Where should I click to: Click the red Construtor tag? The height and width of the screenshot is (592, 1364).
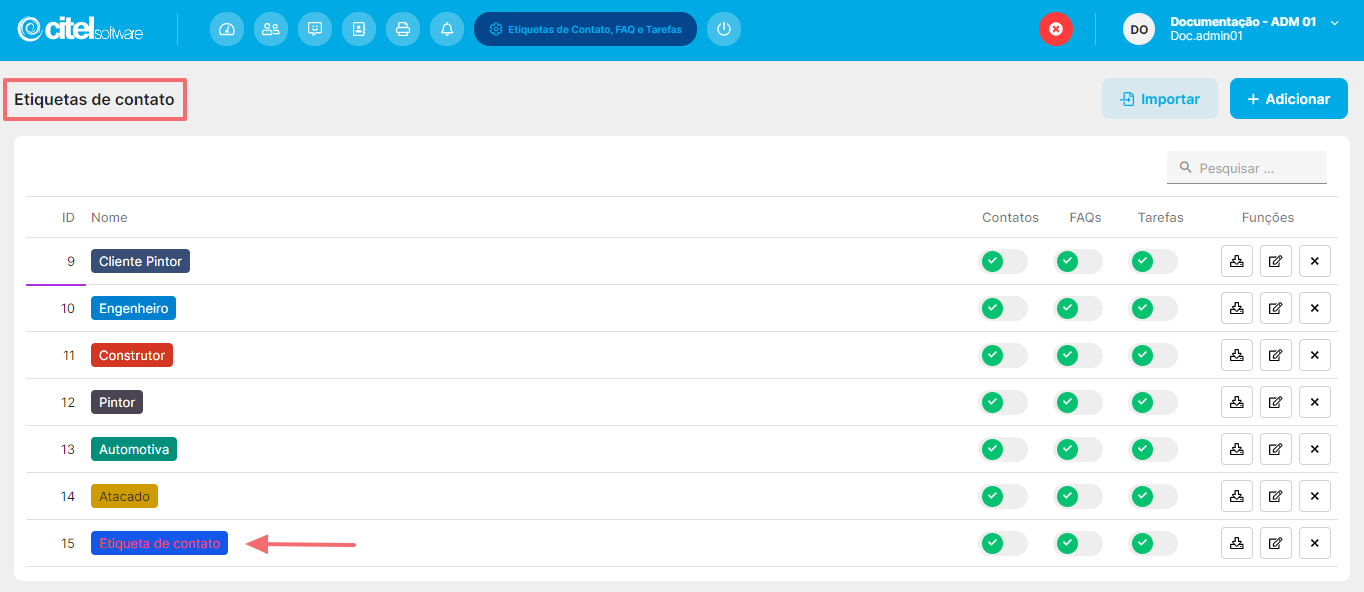(x=132, y=355)
